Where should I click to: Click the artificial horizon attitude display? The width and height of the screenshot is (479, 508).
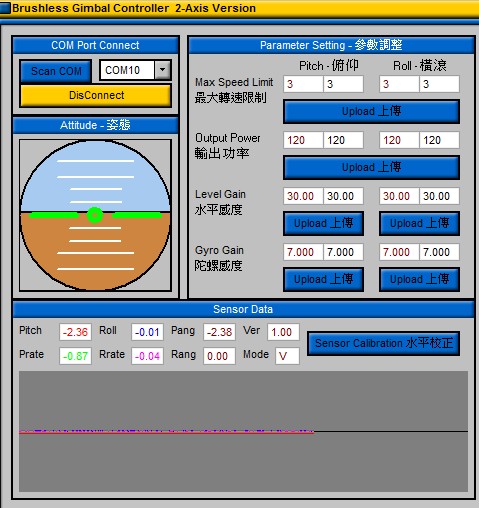point(95,215)
